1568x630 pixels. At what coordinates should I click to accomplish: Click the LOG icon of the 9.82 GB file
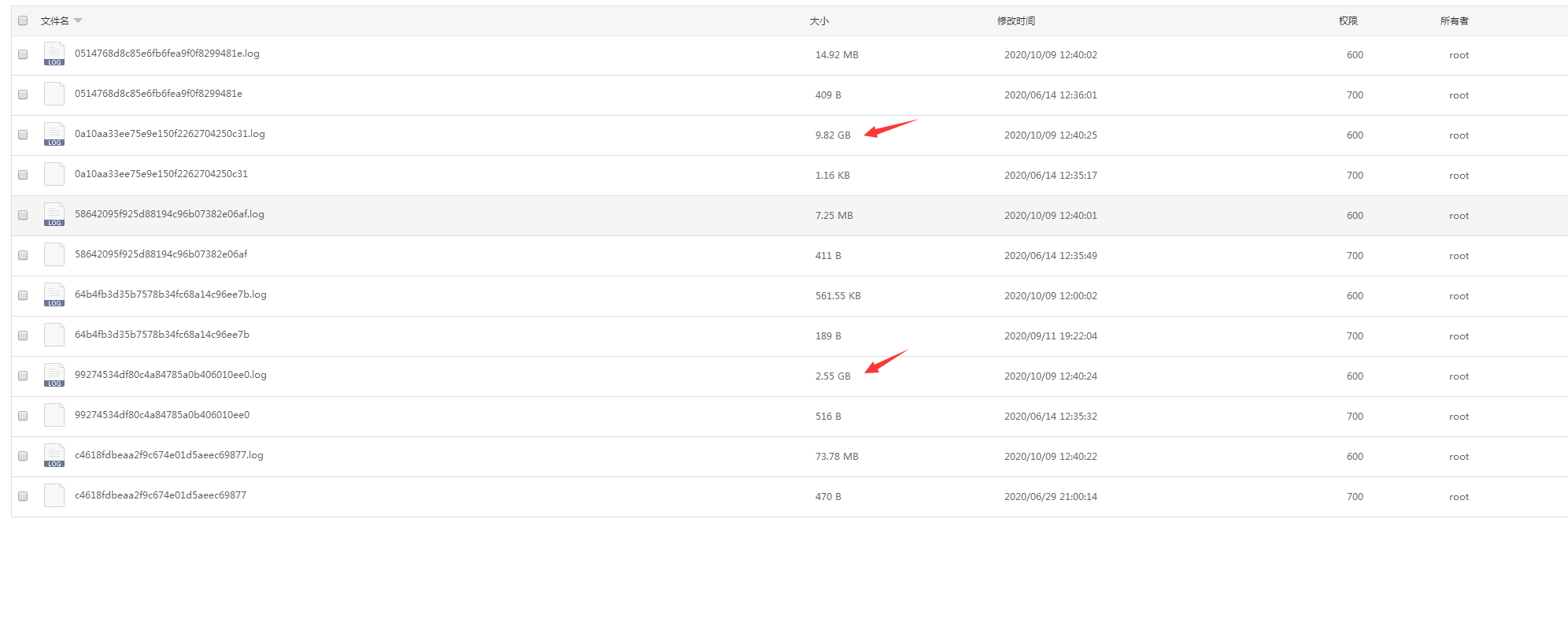pos(54,135)
